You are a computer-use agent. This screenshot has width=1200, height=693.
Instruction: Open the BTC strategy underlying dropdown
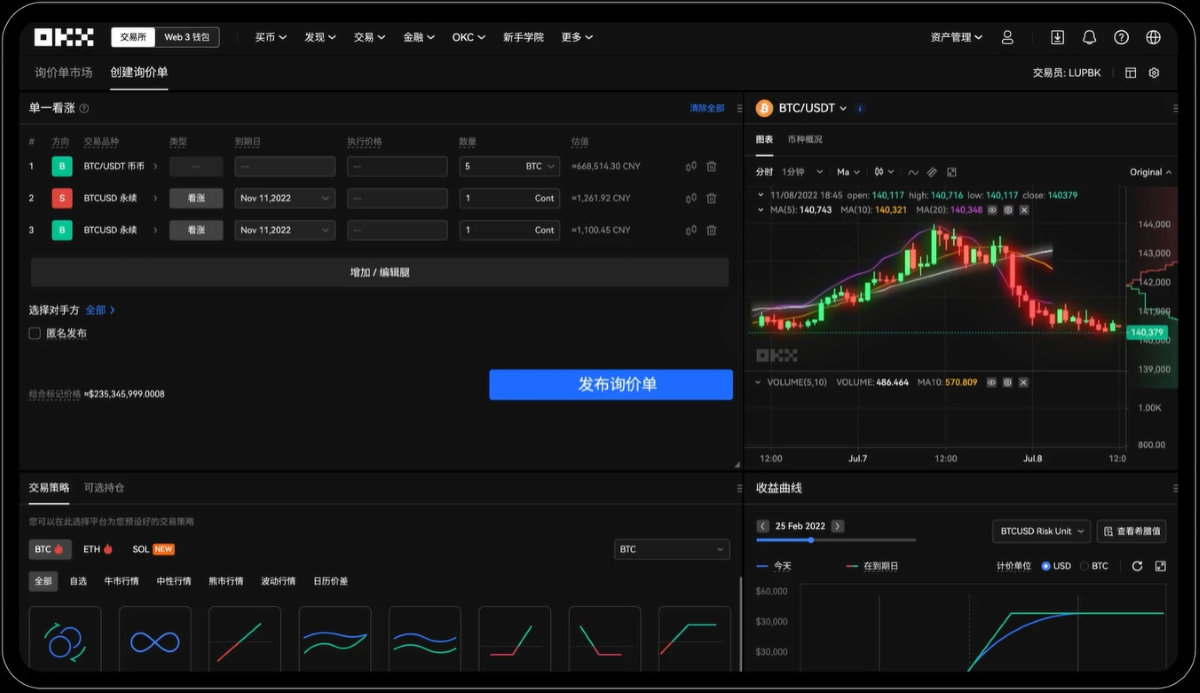pyautogui.click(x=671, y=549)
